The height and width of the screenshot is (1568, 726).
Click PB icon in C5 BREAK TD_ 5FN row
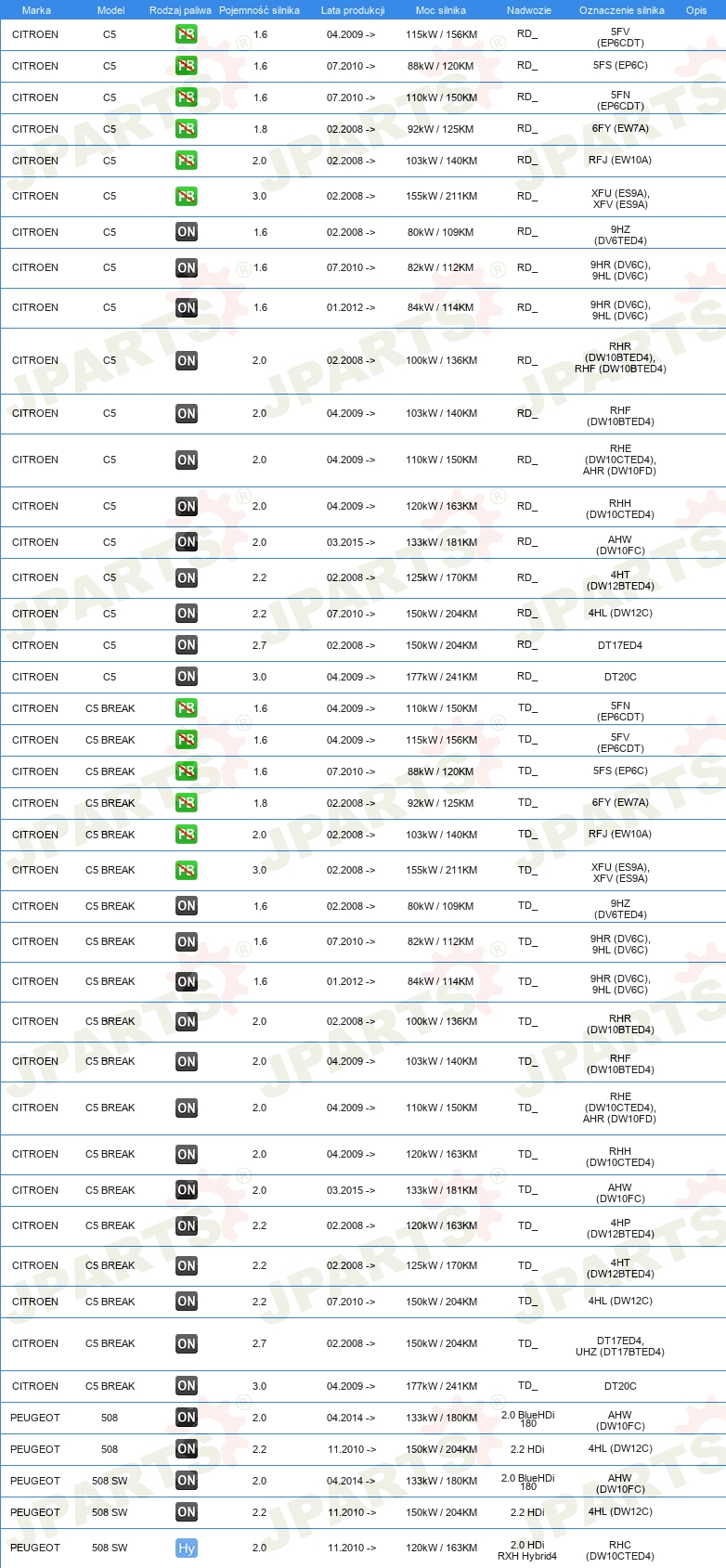coord(187,708)
